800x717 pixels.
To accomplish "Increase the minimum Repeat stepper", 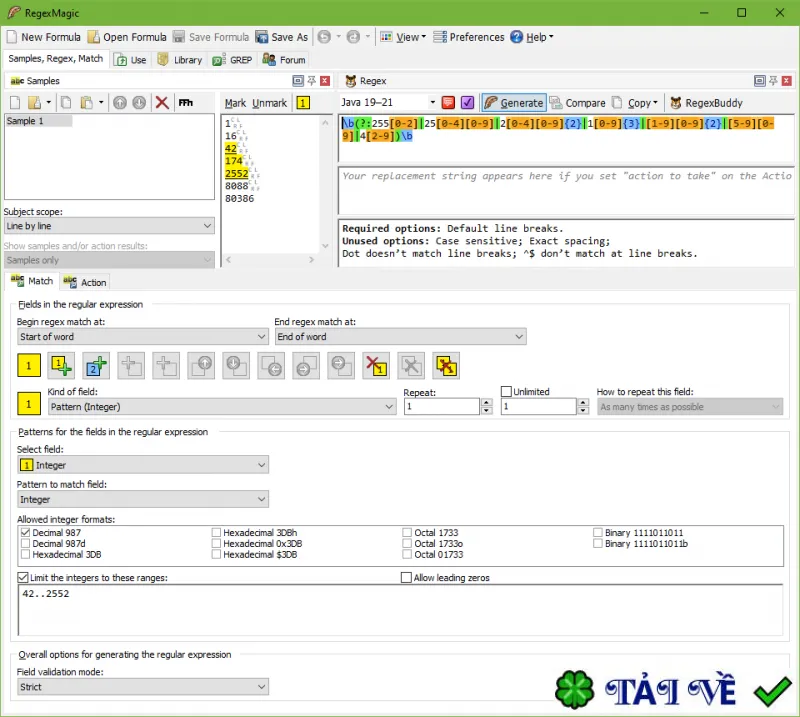I will click(x=487, y=403).
